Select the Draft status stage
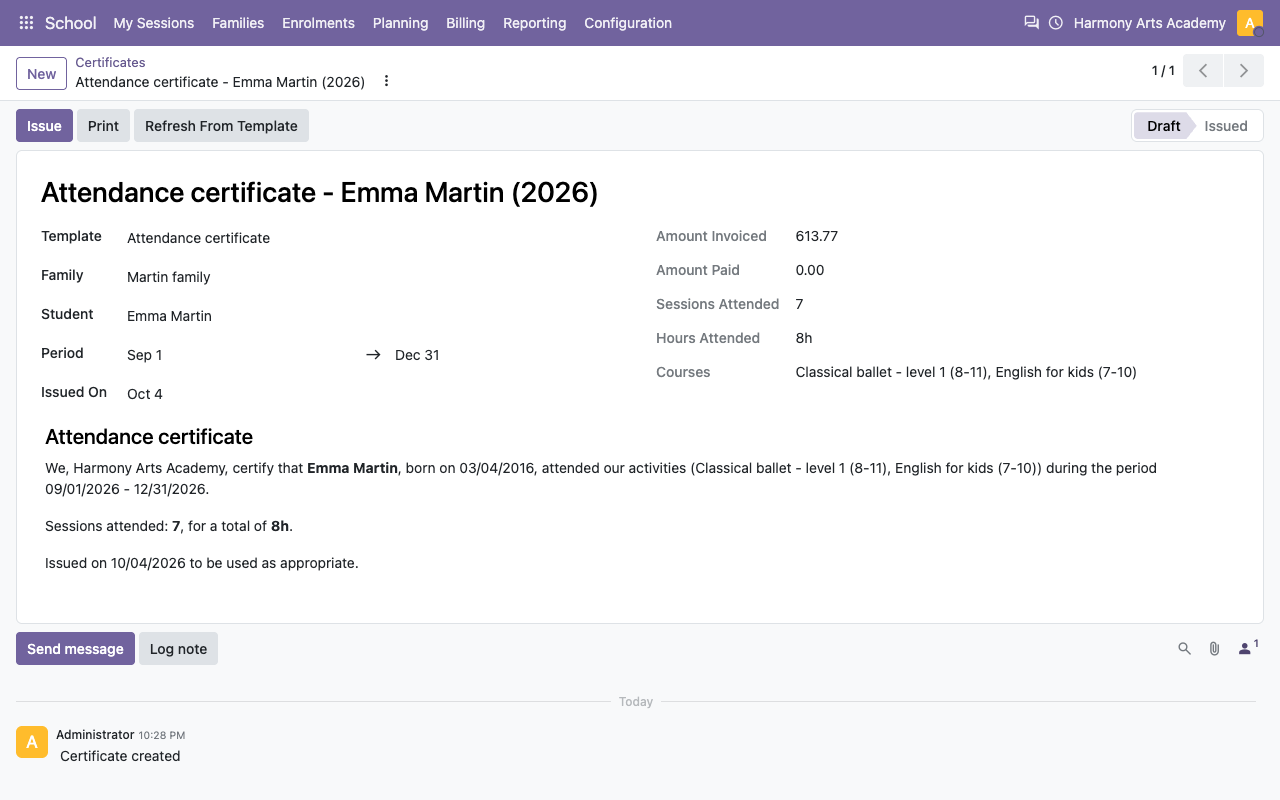The image size is (1280, 800). click(1163, 126)
